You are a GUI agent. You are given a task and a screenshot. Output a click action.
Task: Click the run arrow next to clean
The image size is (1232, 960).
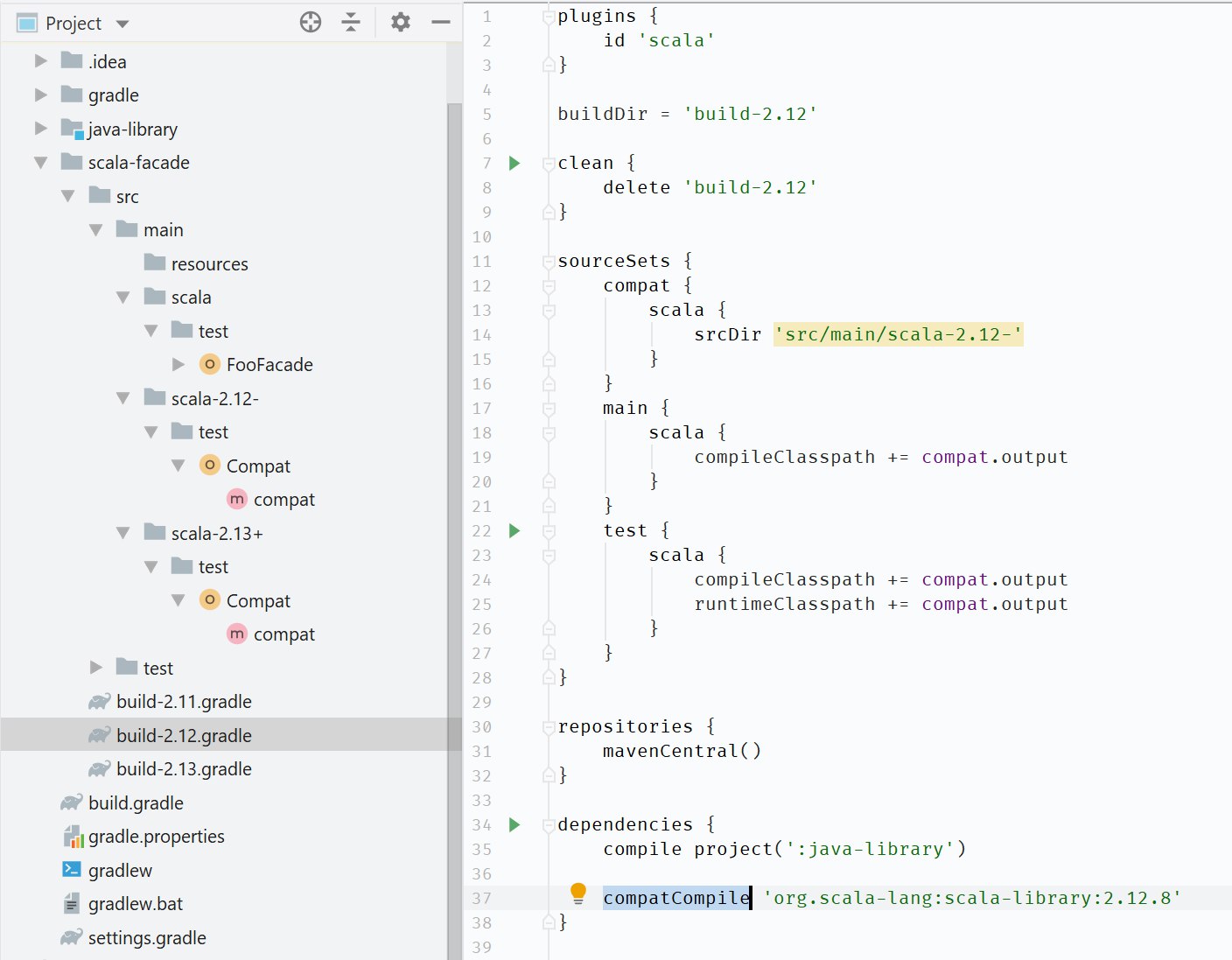pos(514,163)
